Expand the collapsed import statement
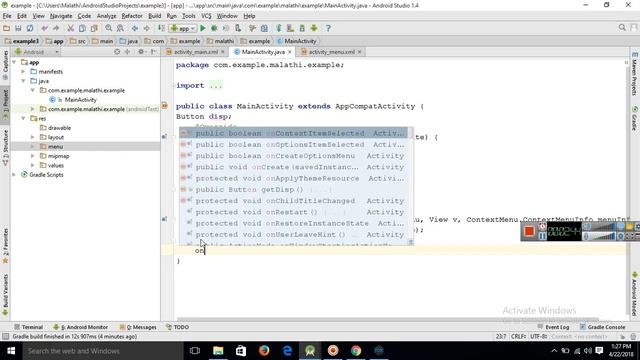 point(216,86)
